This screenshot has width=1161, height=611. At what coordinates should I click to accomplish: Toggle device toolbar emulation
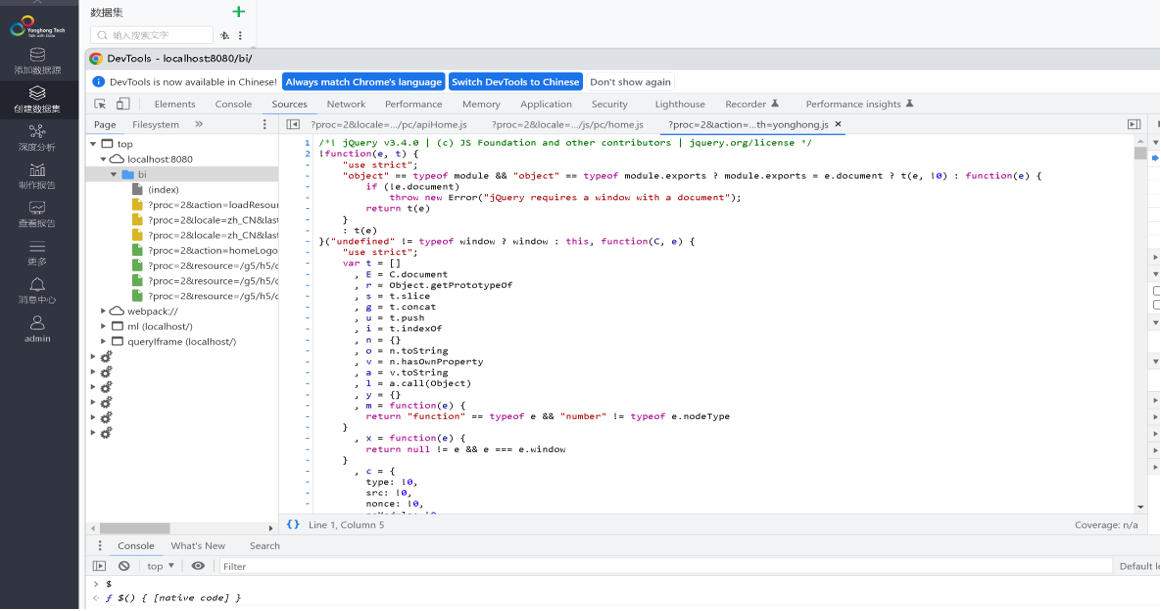(121, 103)
